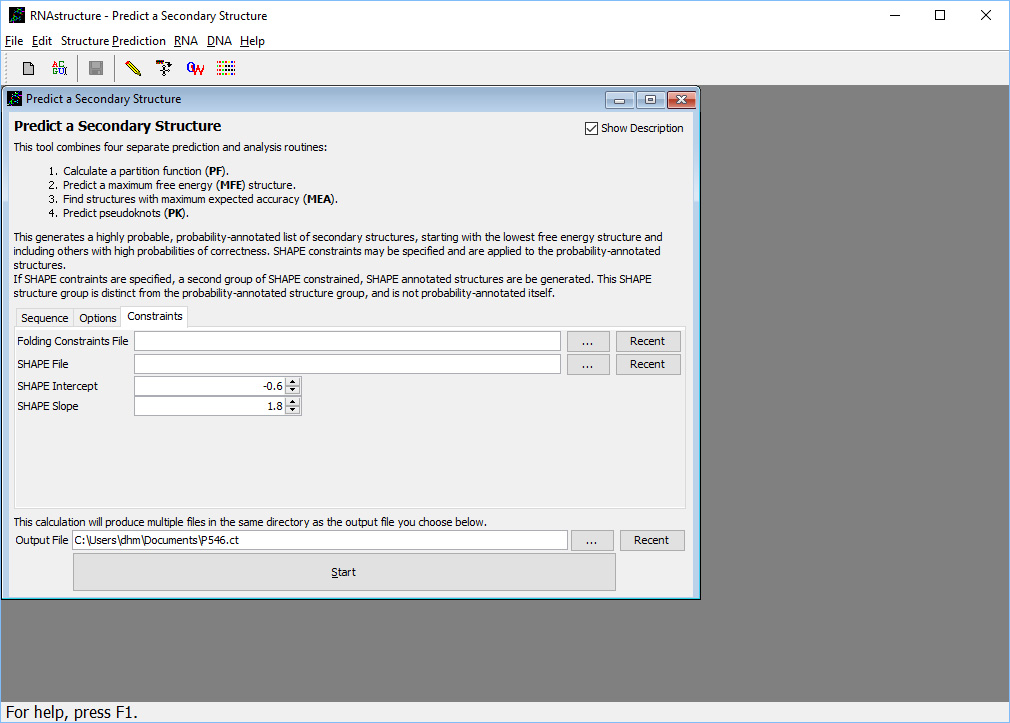
Task: Browse for a SHAPE File
Action: 588,364
